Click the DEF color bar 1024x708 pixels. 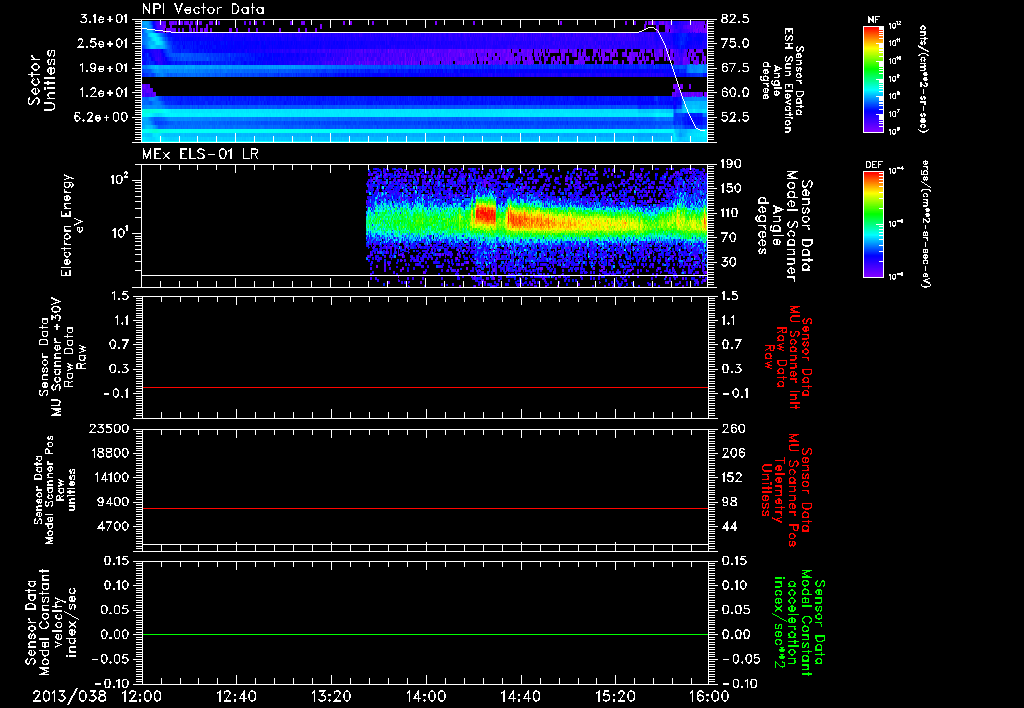point(874,224)
